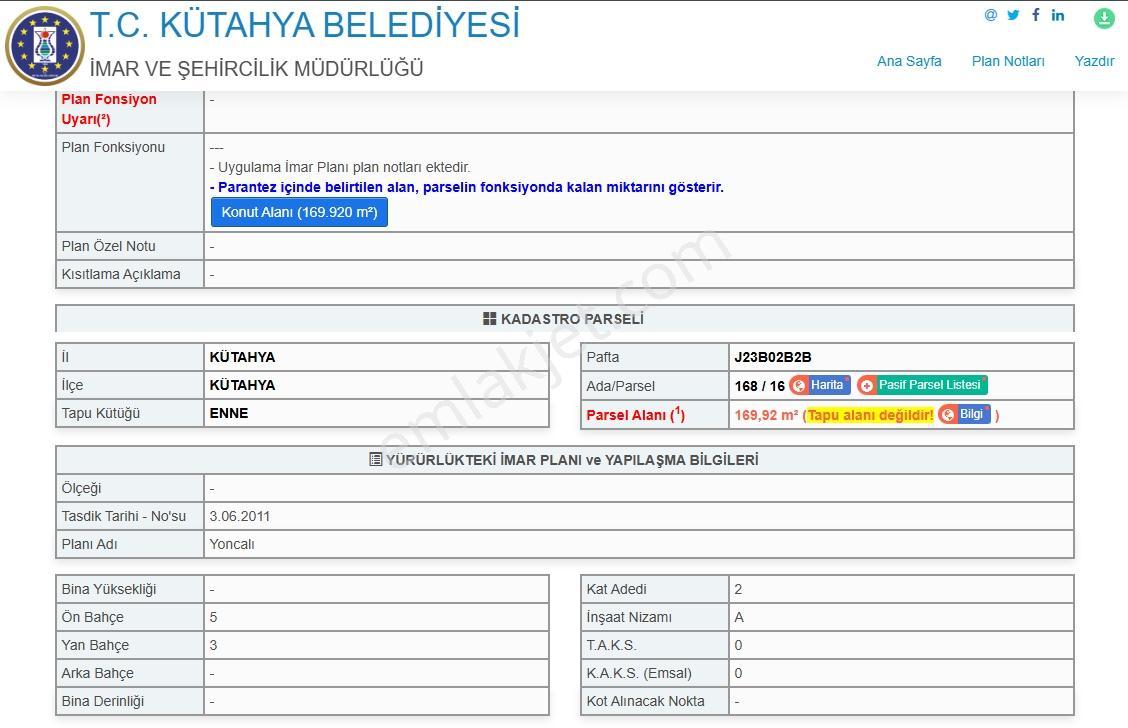Image resolution: width=1128 pixels, height=728 pixels.
Task: Click the Ada/Parsel number 168 / 16
Action: (760, 386)
